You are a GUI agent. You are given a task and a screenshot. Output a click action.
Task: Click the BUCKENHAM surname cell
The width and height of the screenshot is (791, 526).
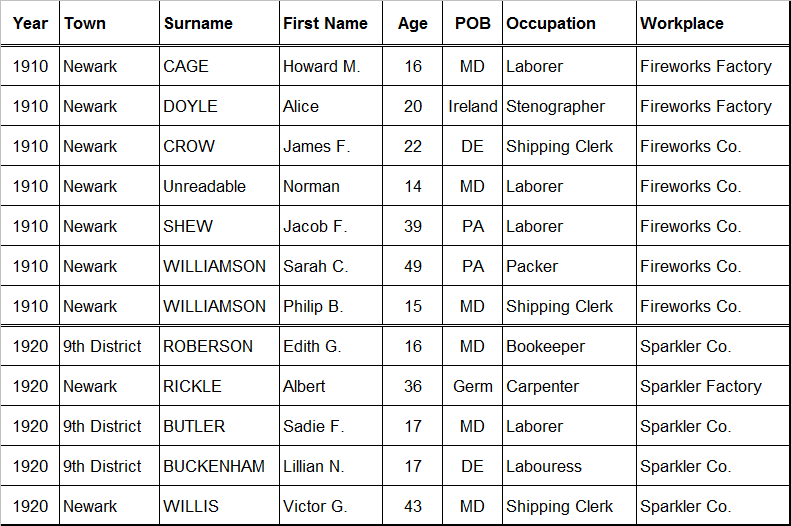pos(214,466)
